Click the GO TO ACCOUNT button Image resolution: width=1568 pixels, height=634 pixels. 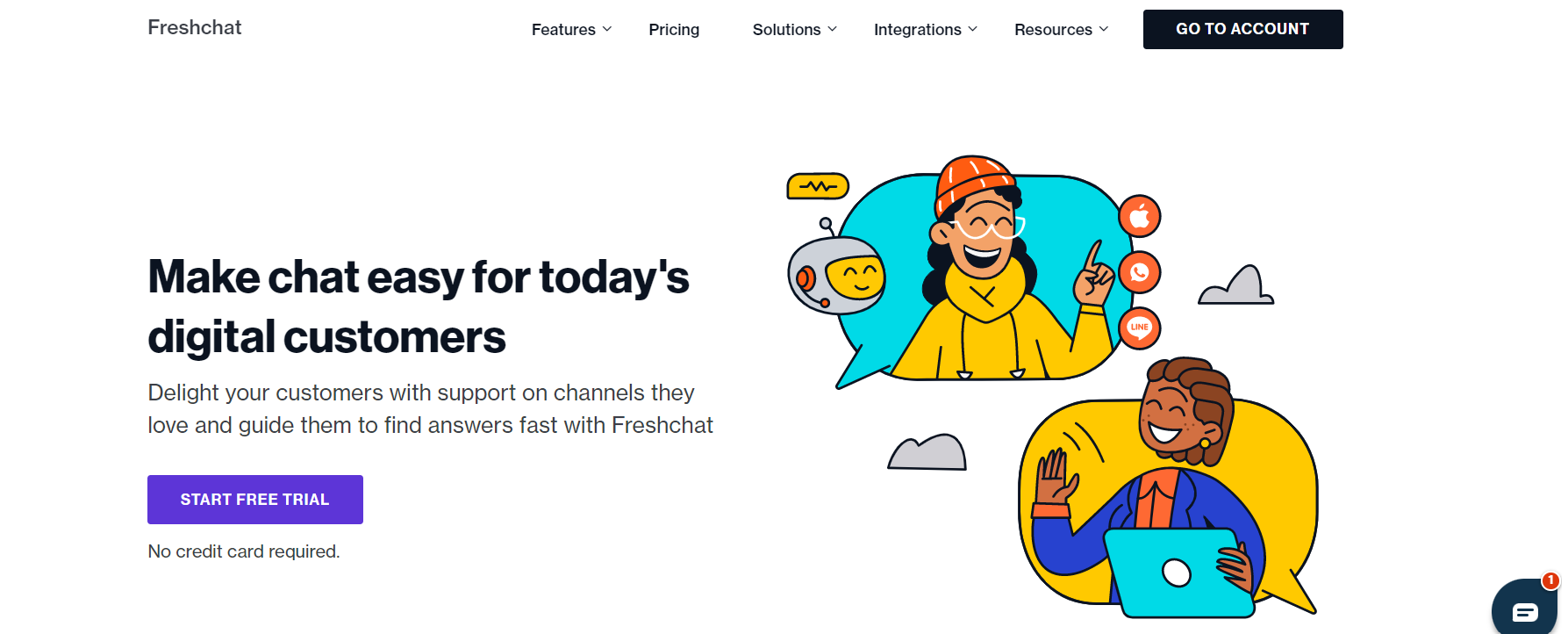(x=1242, y=29)
